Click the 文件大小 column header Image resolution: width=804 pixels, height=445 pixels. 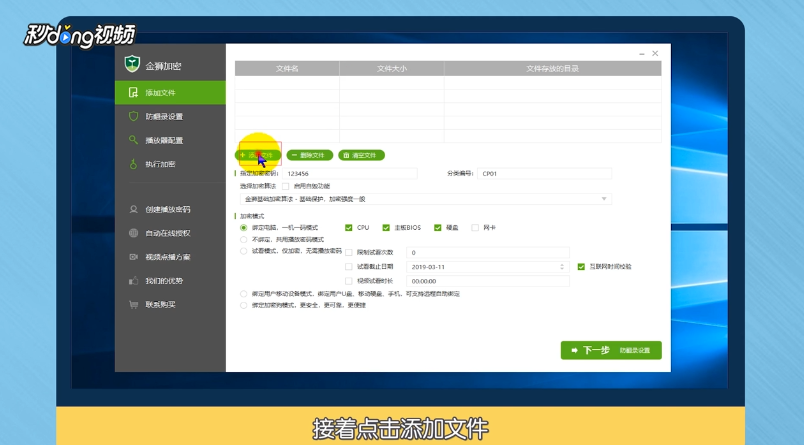(392, 68)
